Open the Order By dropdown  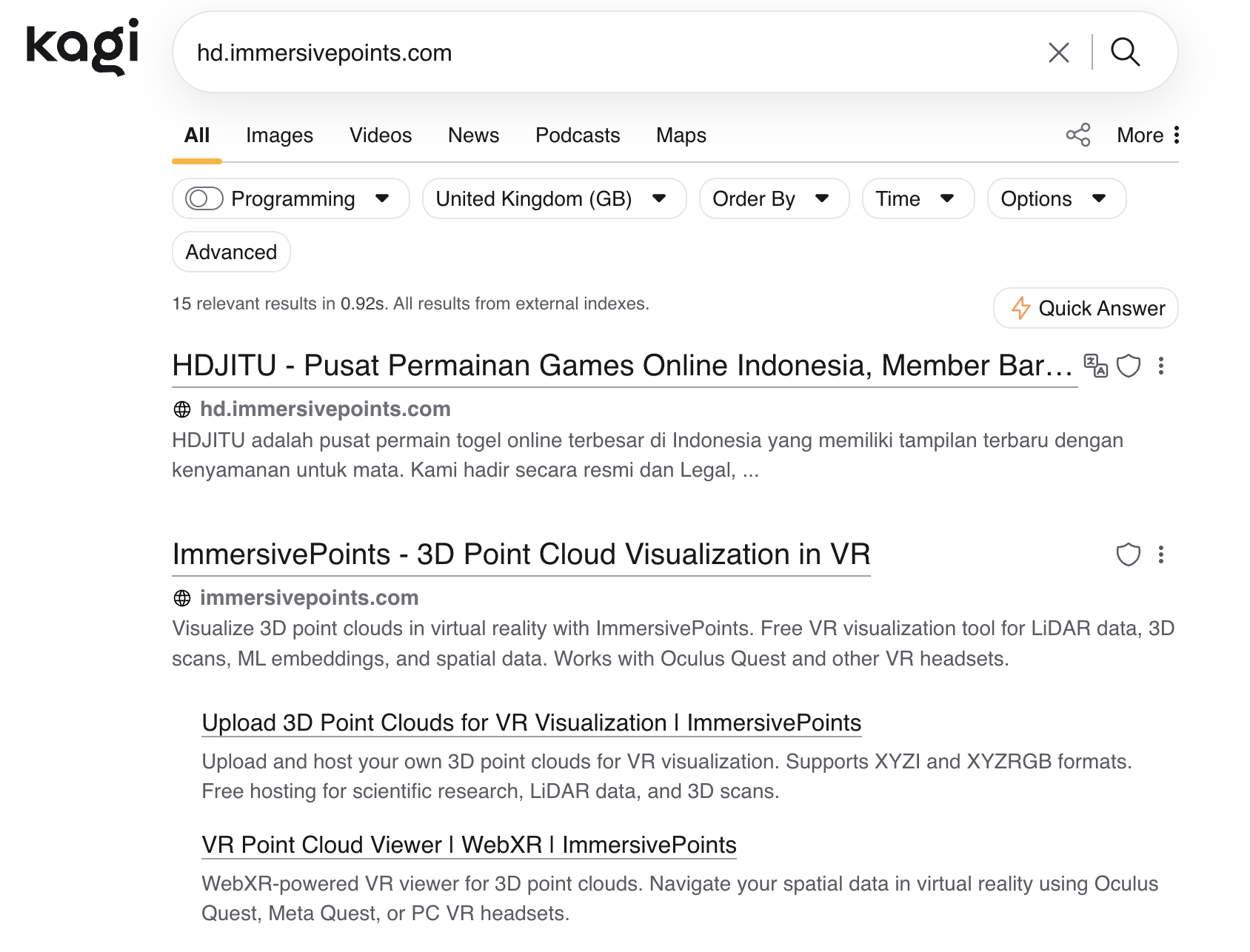point(774,198)
